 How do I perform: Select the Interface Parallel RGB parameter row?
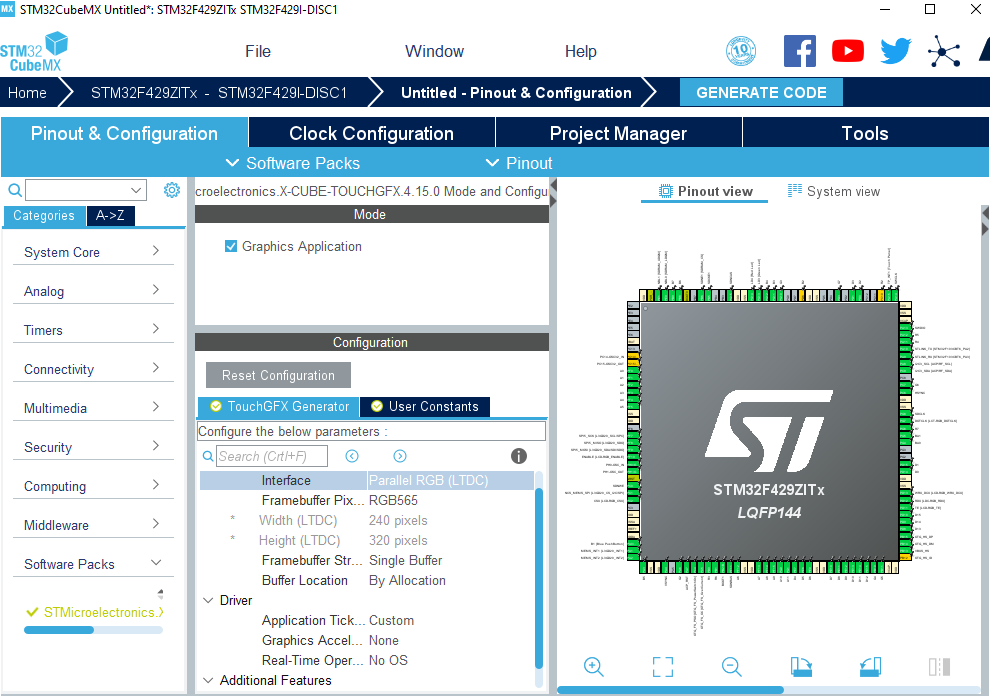click(x=367, y=480)
